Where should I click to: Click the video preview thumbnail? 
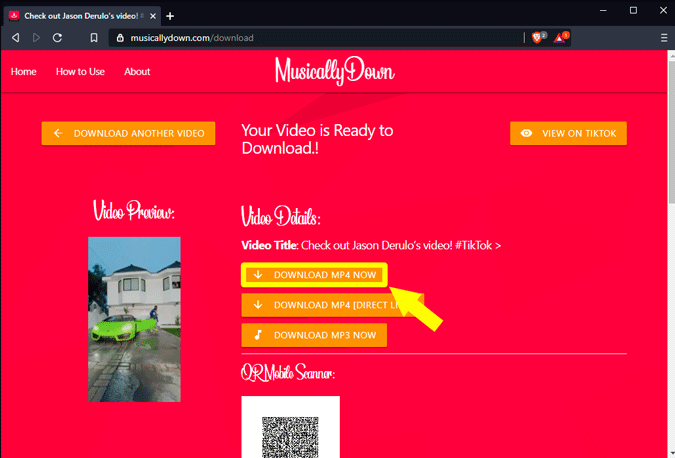point(134,319)
